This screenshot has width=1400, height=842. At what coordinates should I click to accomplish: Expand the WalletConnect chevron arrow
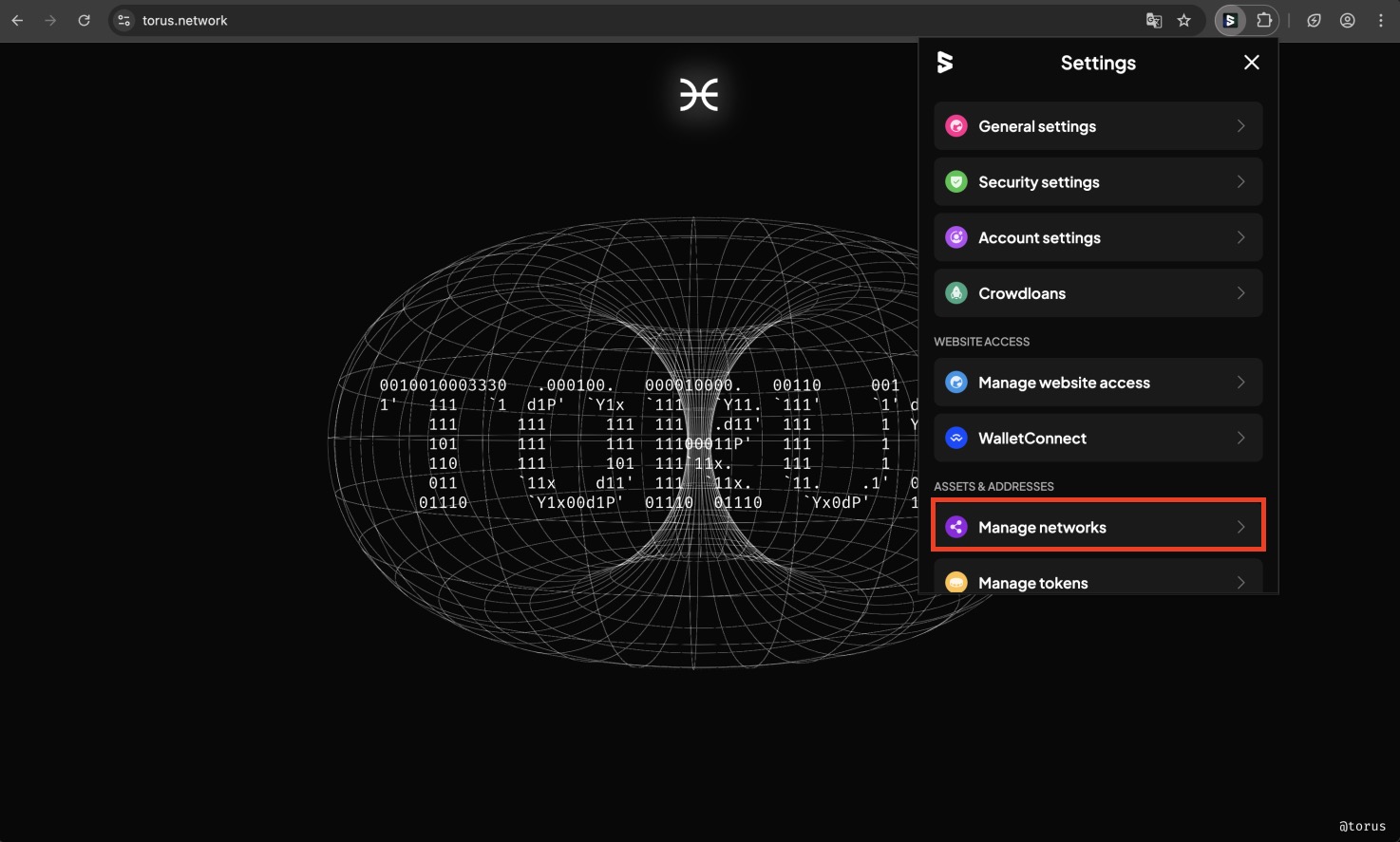(1240, 439)
